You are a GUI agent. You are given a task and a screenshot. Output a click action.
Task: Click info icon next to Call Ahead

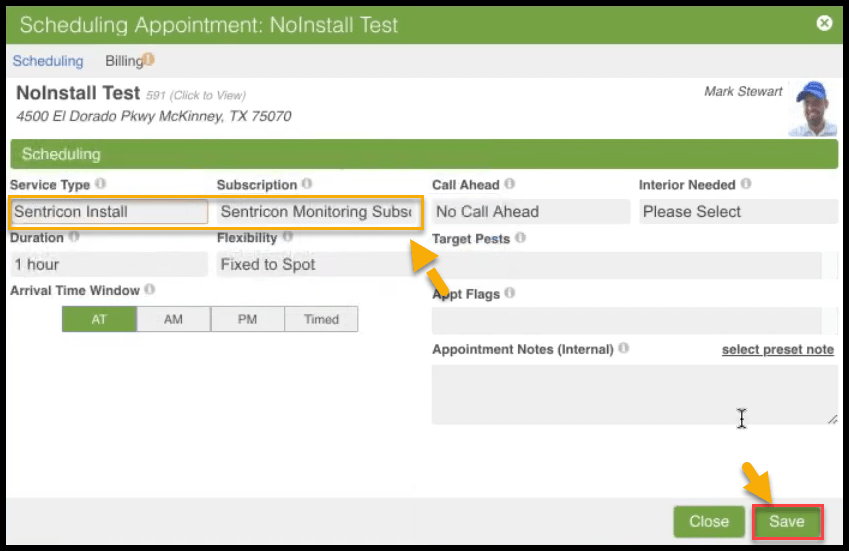coord(510,185)
